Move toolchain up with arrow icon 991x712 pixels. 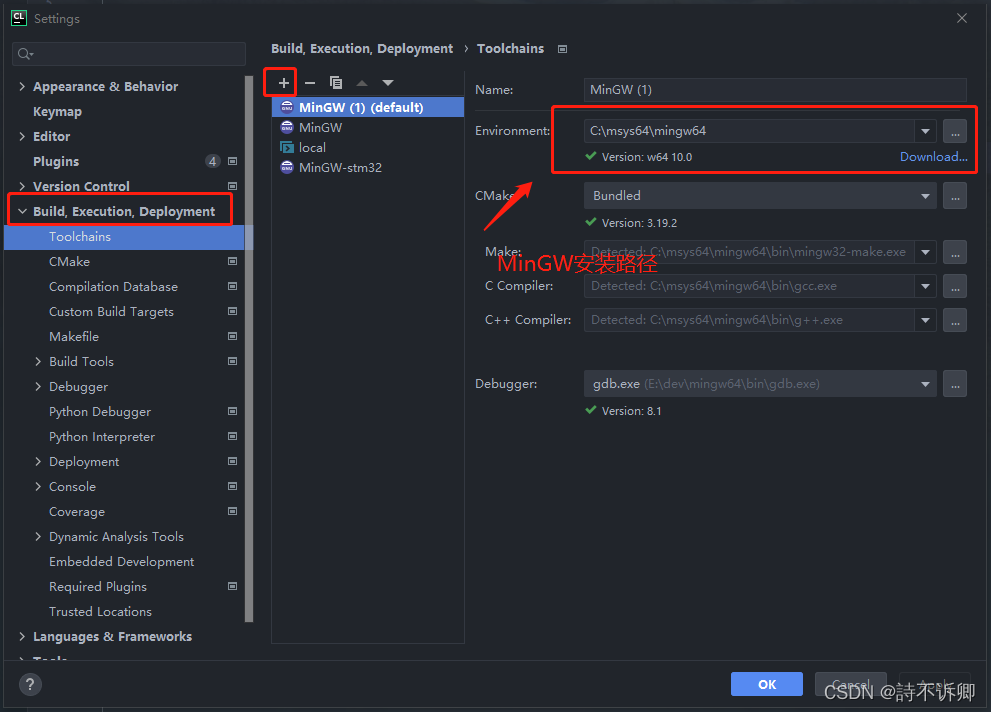click(x=362, y=83)
